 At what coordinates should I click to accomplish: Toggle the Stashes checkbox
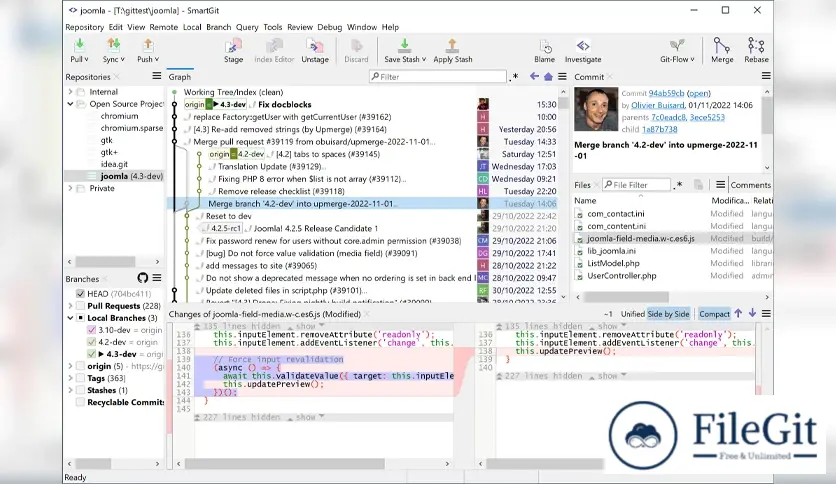[81, 390]
